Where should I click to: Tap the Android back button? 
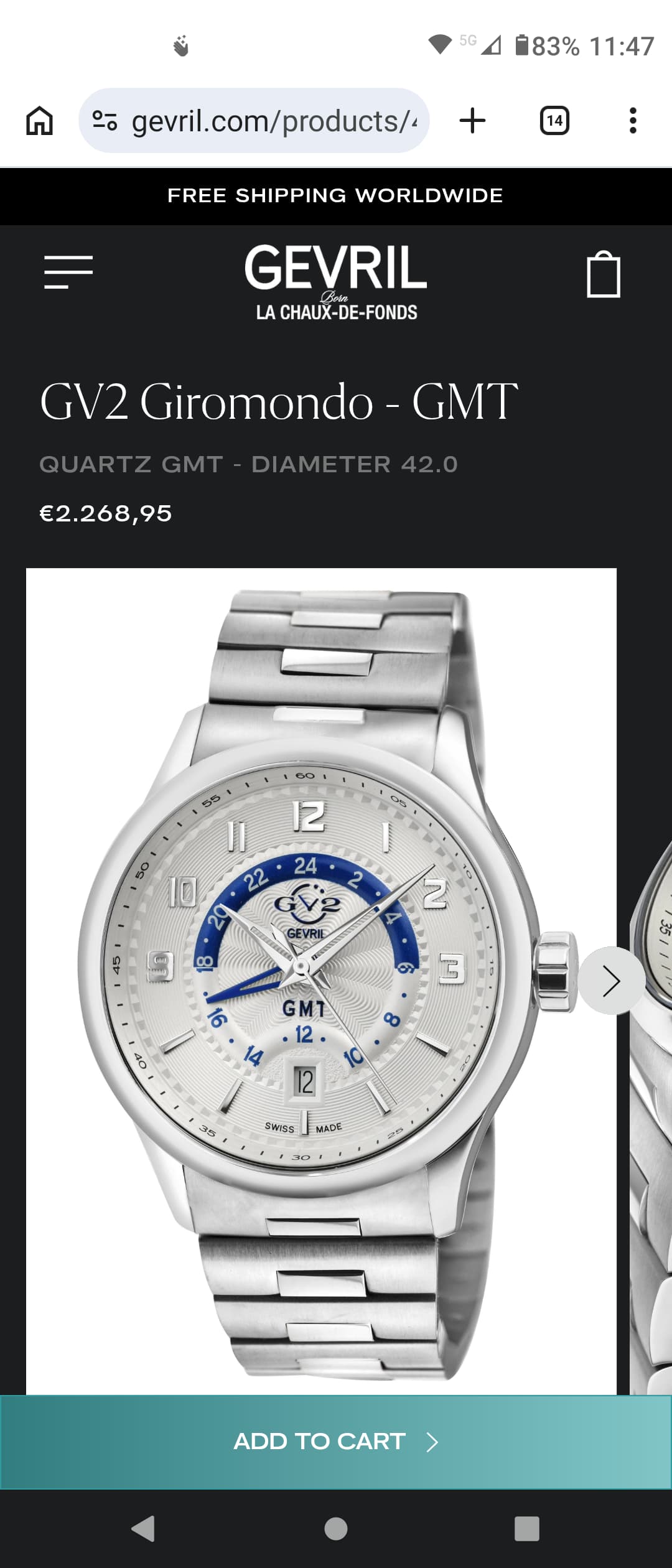click(x=144, y=1528)
